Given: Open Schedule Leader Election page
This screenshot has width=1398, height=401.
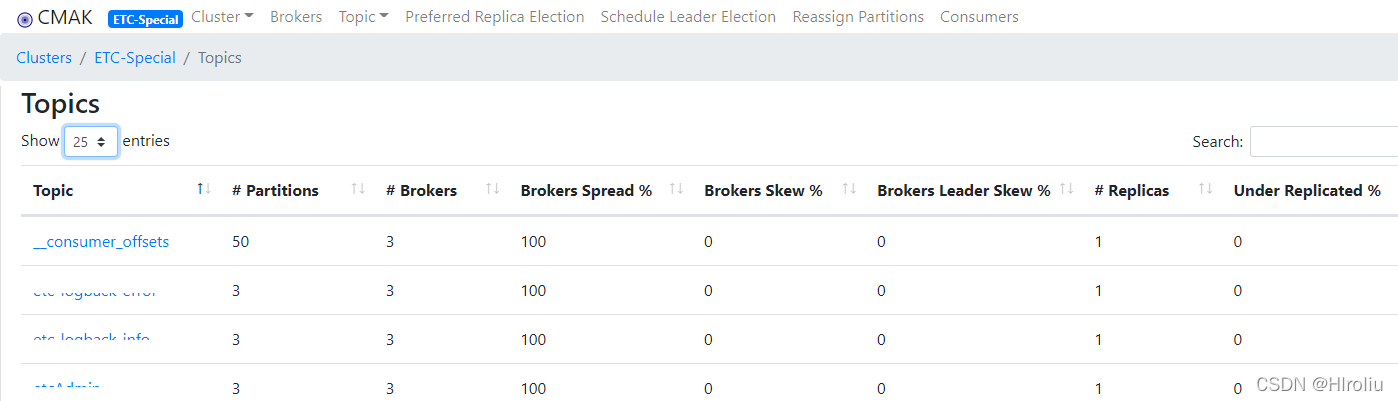Looking at the screenshot, I should (x=688, y=17).
